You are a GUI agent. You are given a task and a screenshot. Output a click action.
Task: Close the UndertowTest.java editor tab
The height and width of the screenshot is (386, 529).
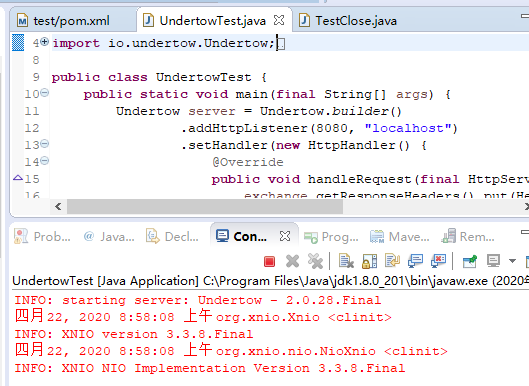pyautogui.click(x=279, y=20)
